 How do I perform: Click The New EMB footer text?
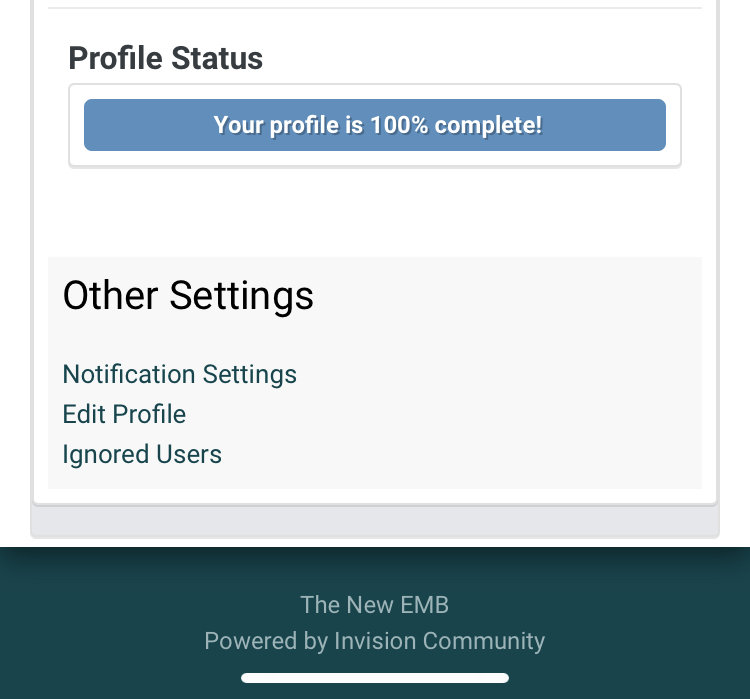click(x=374, y=604)
